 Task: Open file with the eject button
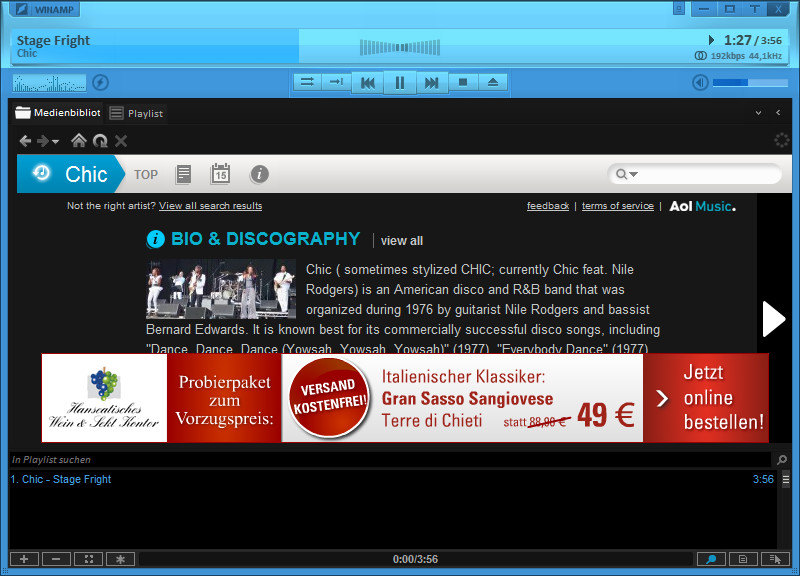click(492, 82)
